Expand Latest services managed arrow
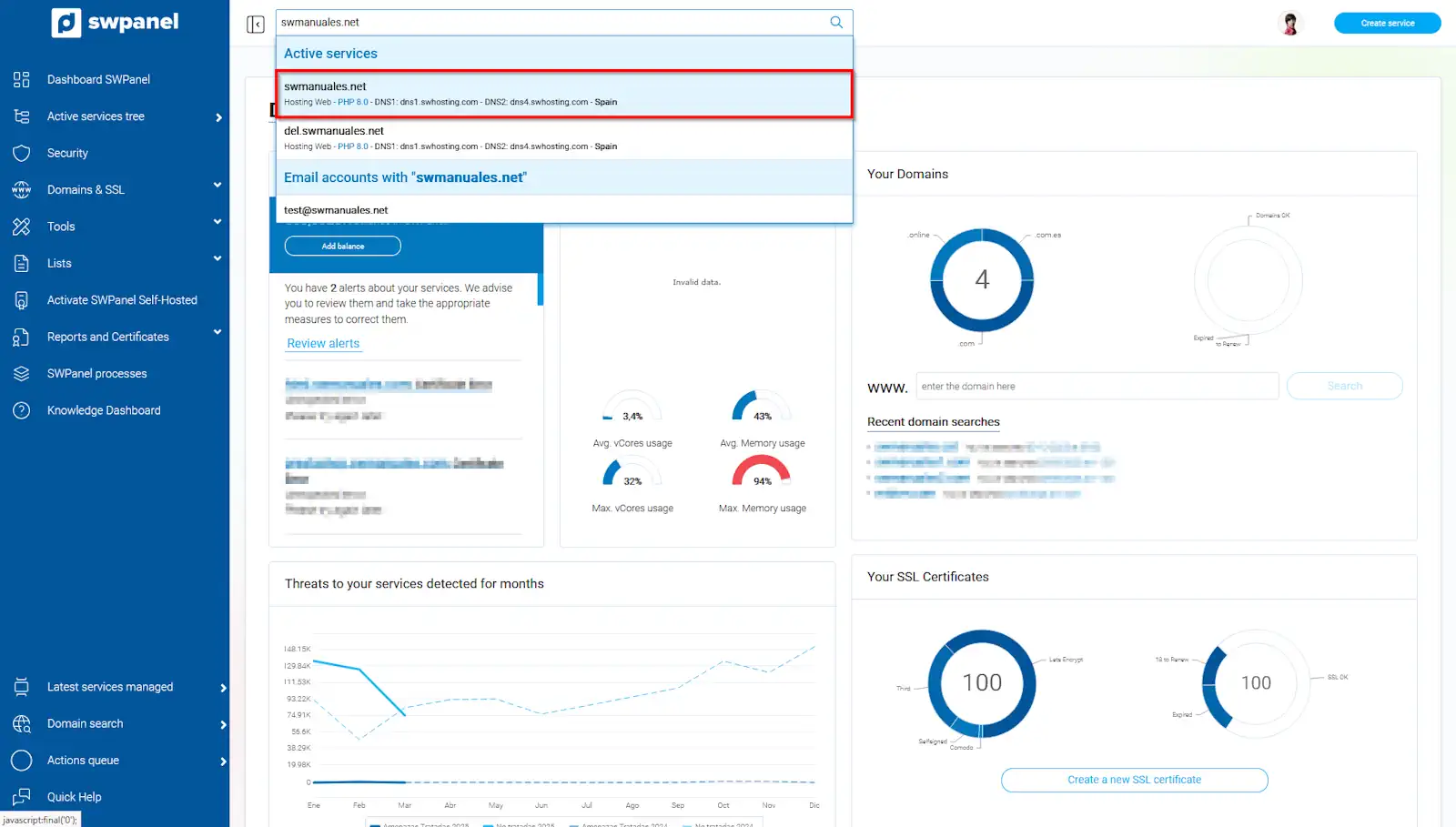Viewport: 1456px width, 827px height. [223, 688]
